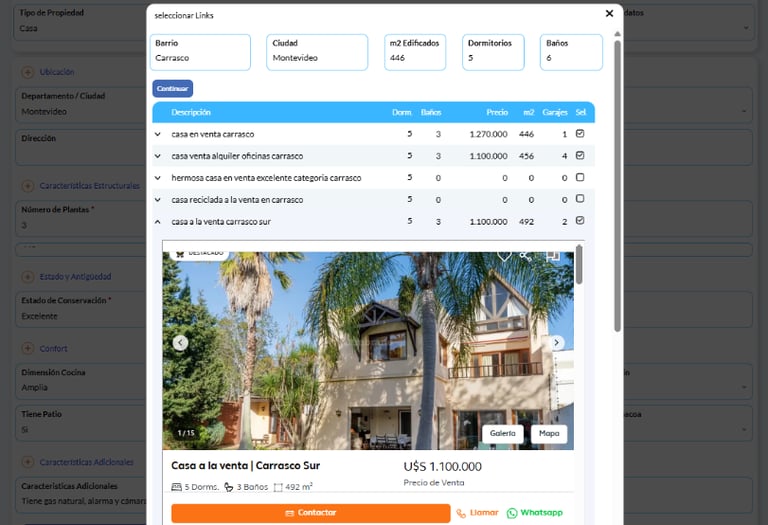
Task: Click the '3 Baños' listing detail
Action: point(246,487)
